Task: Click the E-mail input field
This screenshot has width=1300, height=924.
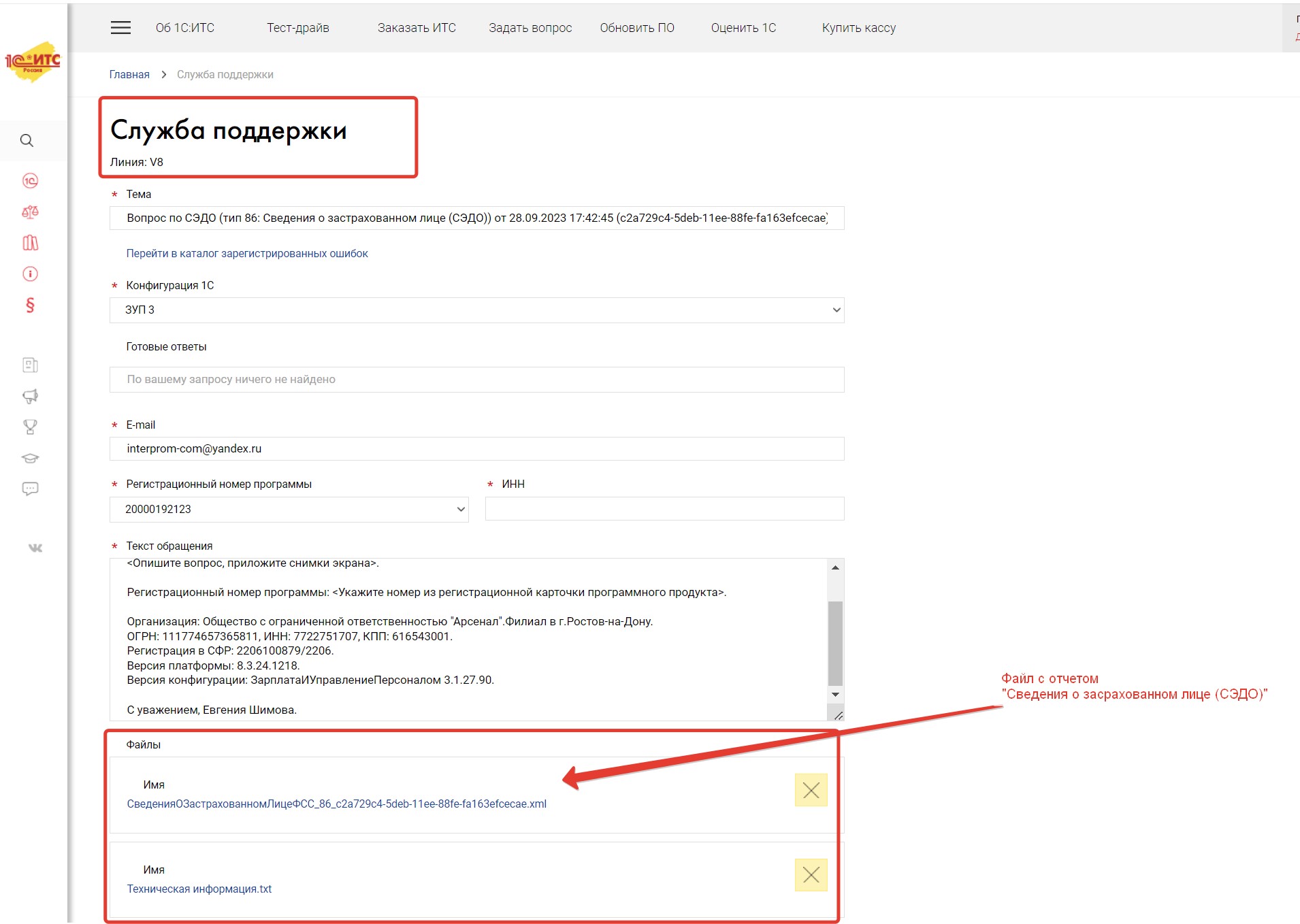Action: [476, 449]
